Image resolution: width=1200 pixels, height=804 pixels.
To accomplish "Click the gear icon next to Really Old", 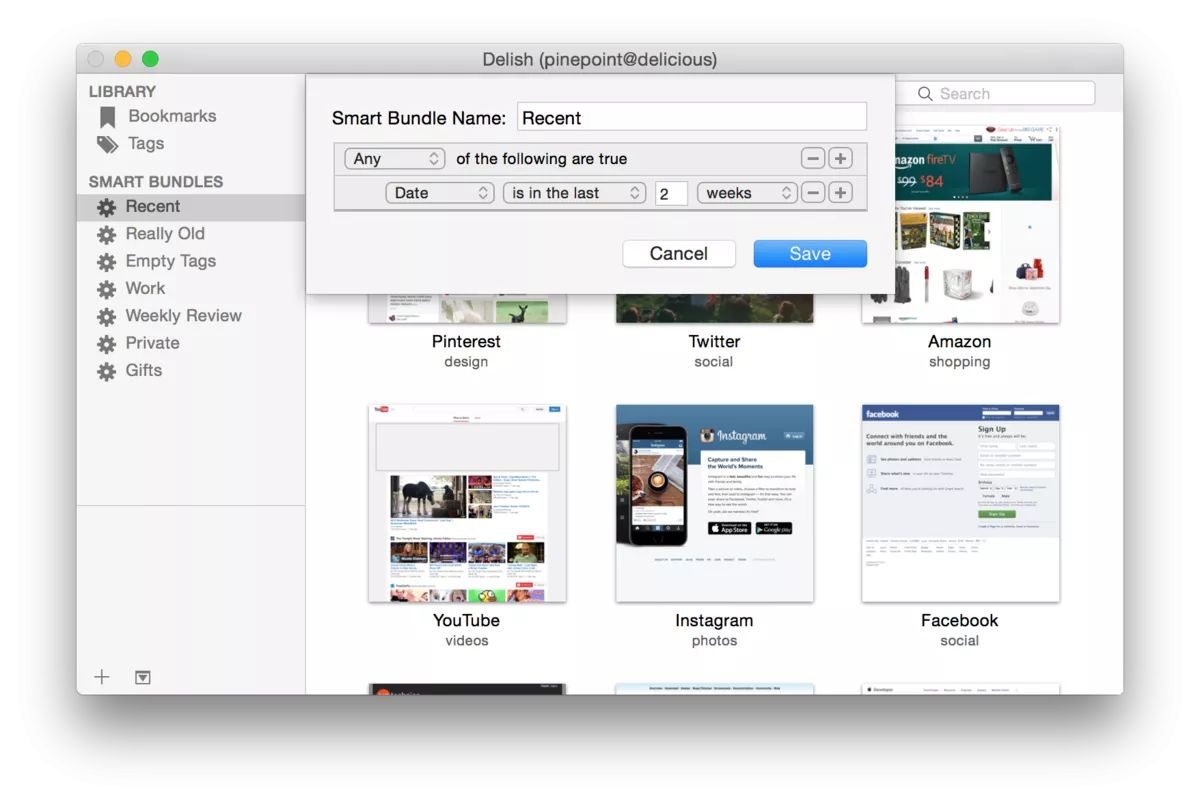I will [x=106, y=235].
